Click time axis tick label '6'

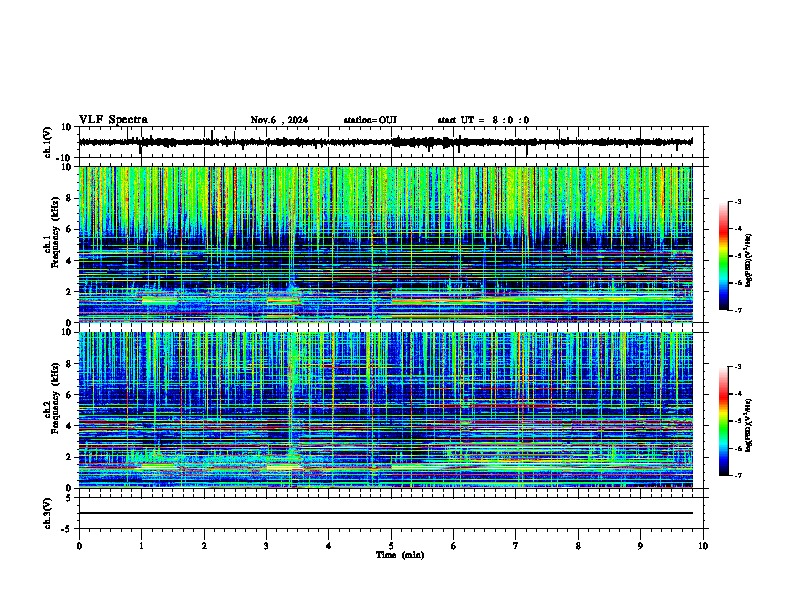tap(454, 546)
